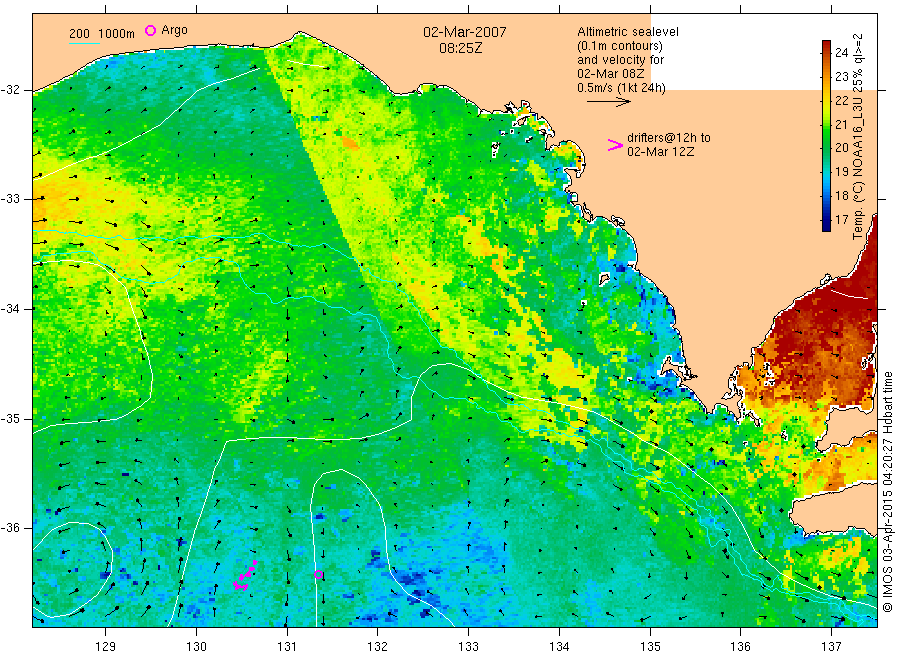Viewport: 900px width, 660px height.
Task: Click the cyan 200m contour legend line
Action: coord(84,43)
